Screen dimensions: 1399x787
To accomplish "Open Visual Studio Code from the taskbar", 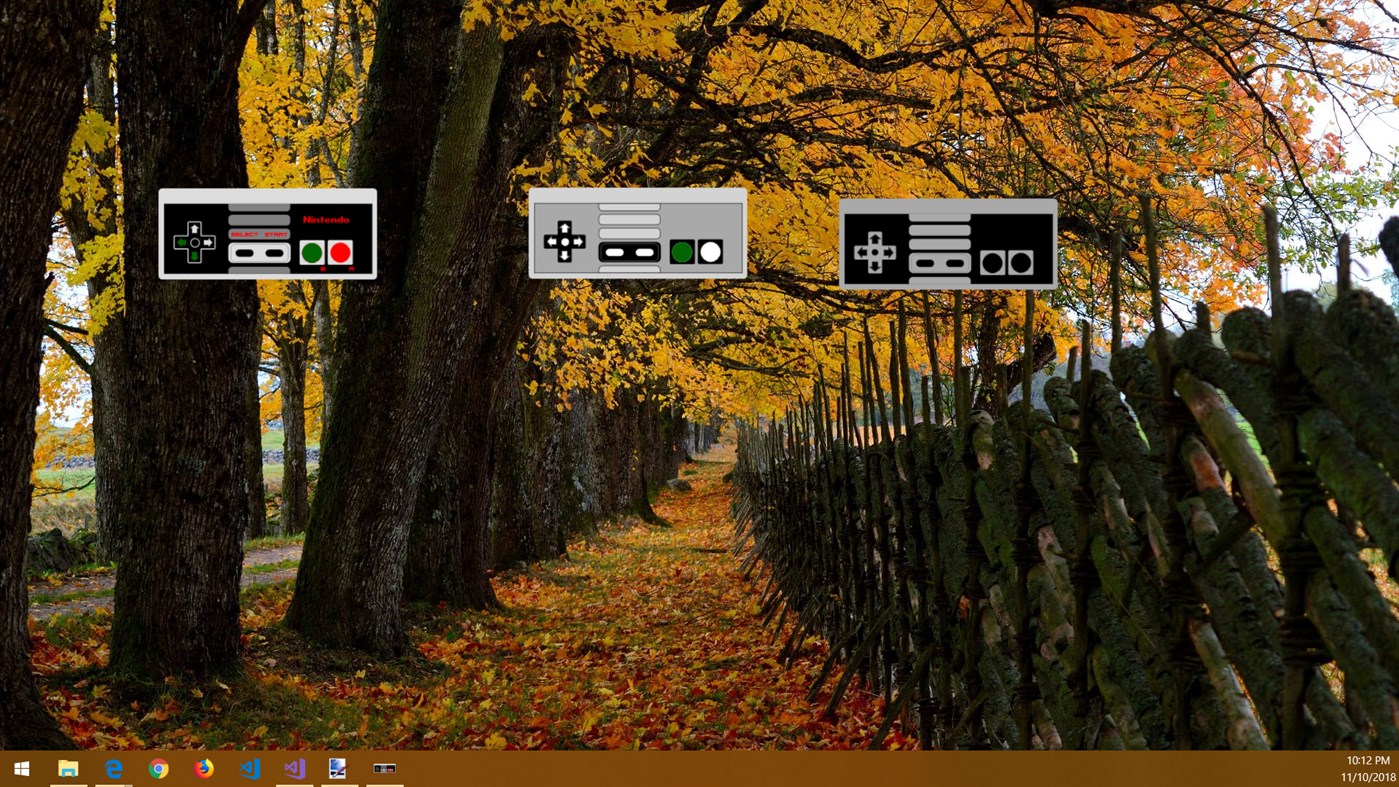I will click(248, 768).
